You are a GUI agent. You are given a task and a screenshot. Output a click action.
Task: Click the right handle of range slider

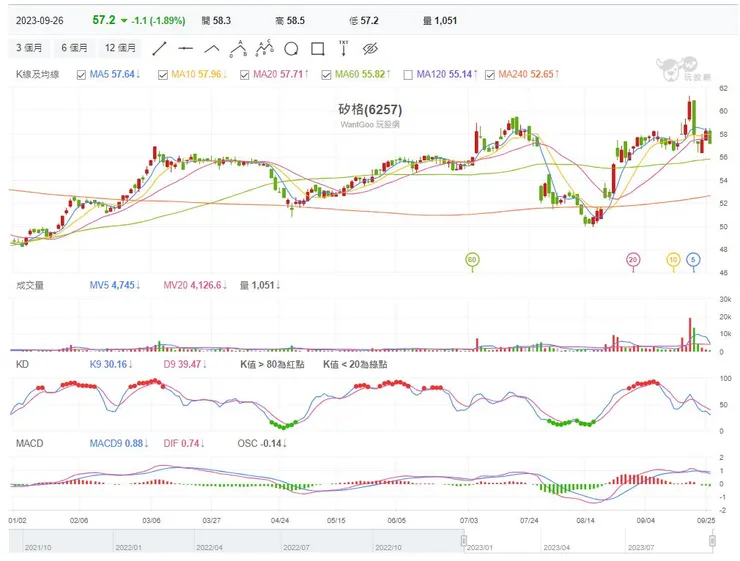[712, 542]
